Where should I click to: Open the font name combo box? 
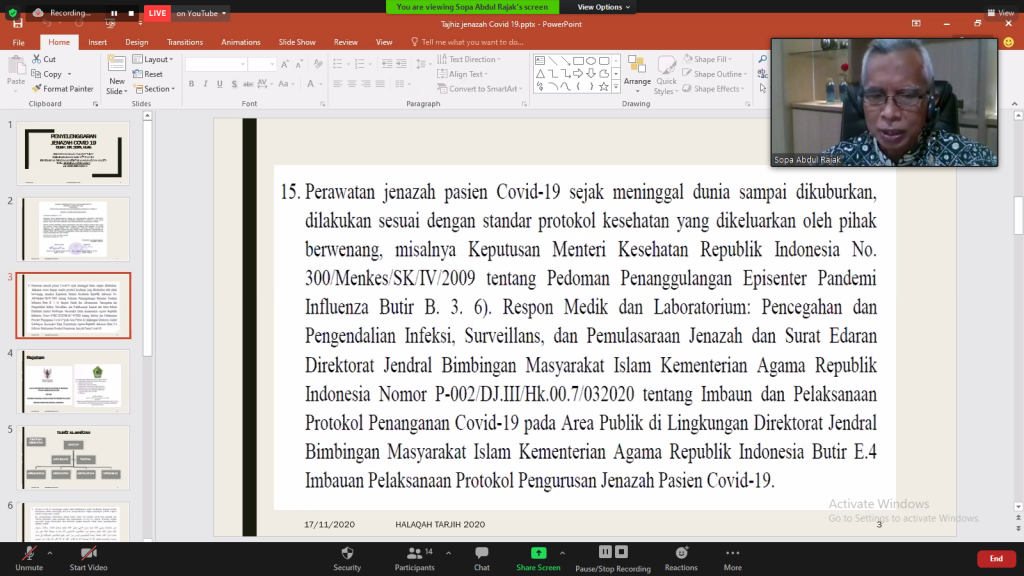point(216,64)
